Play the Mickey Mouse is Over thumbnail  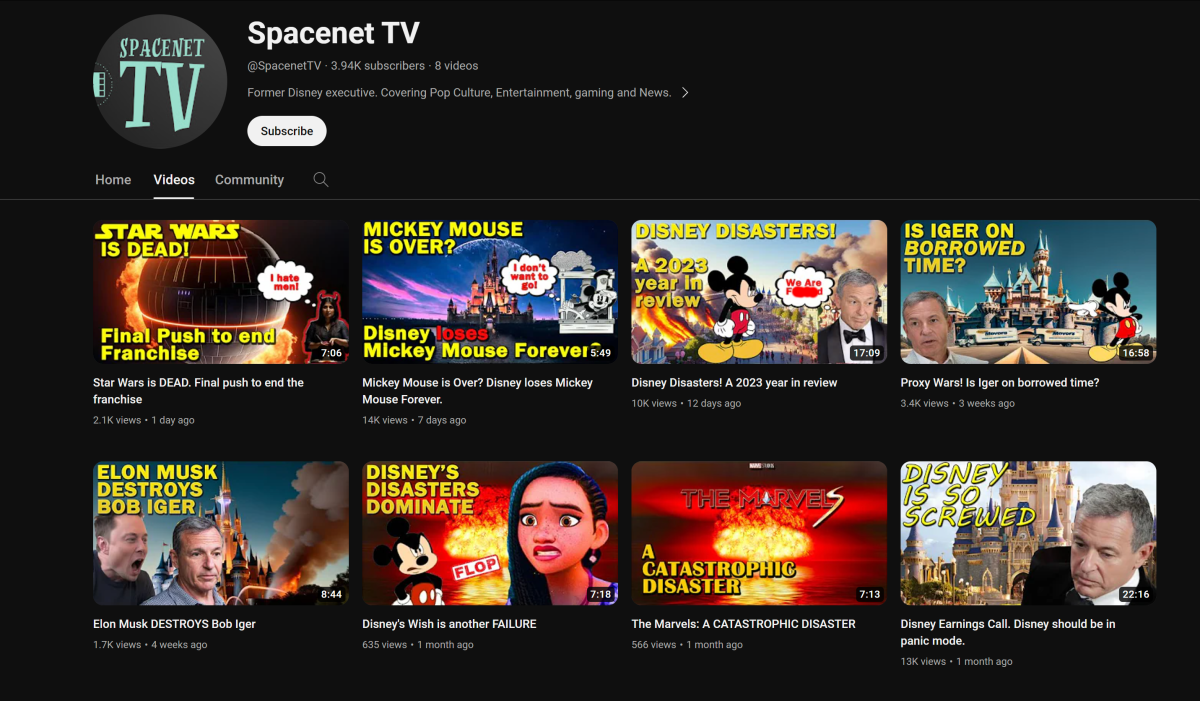[x=490, y=292]
